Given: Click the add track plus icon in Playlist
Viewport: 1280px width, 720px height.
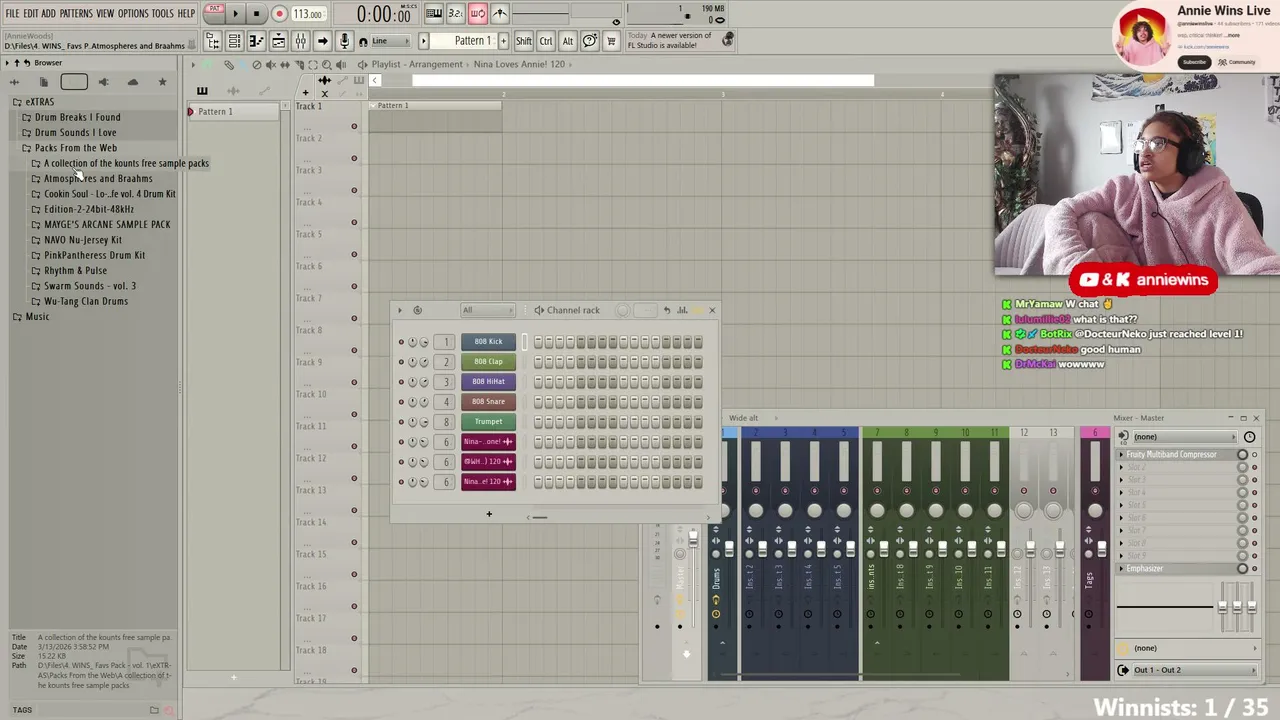Looking at the screenshot, I should (305, 93).
